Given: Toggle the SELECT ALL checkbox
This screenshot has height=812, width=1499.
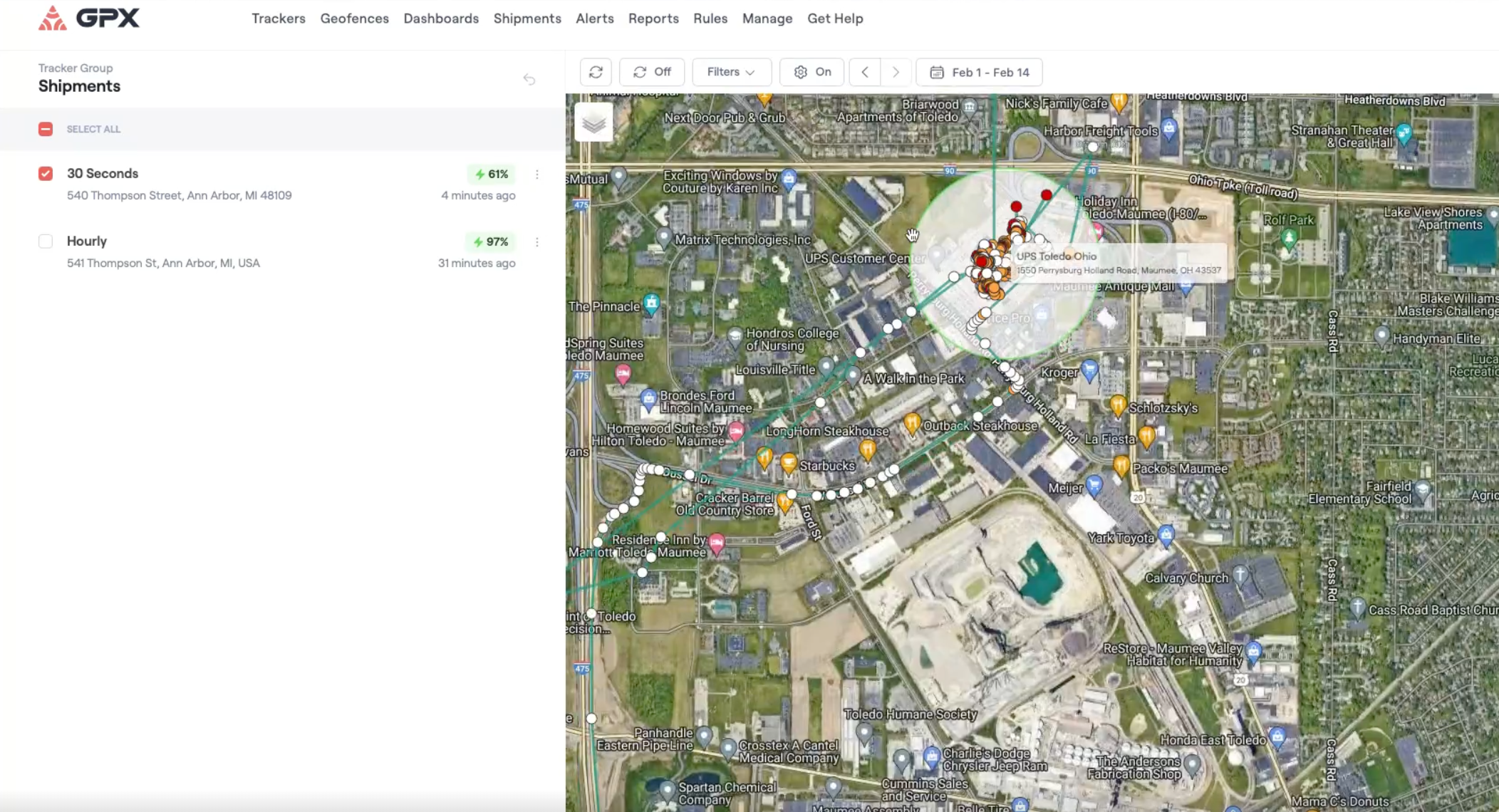Looking at the screenshot, I should (x=46, y=129).
